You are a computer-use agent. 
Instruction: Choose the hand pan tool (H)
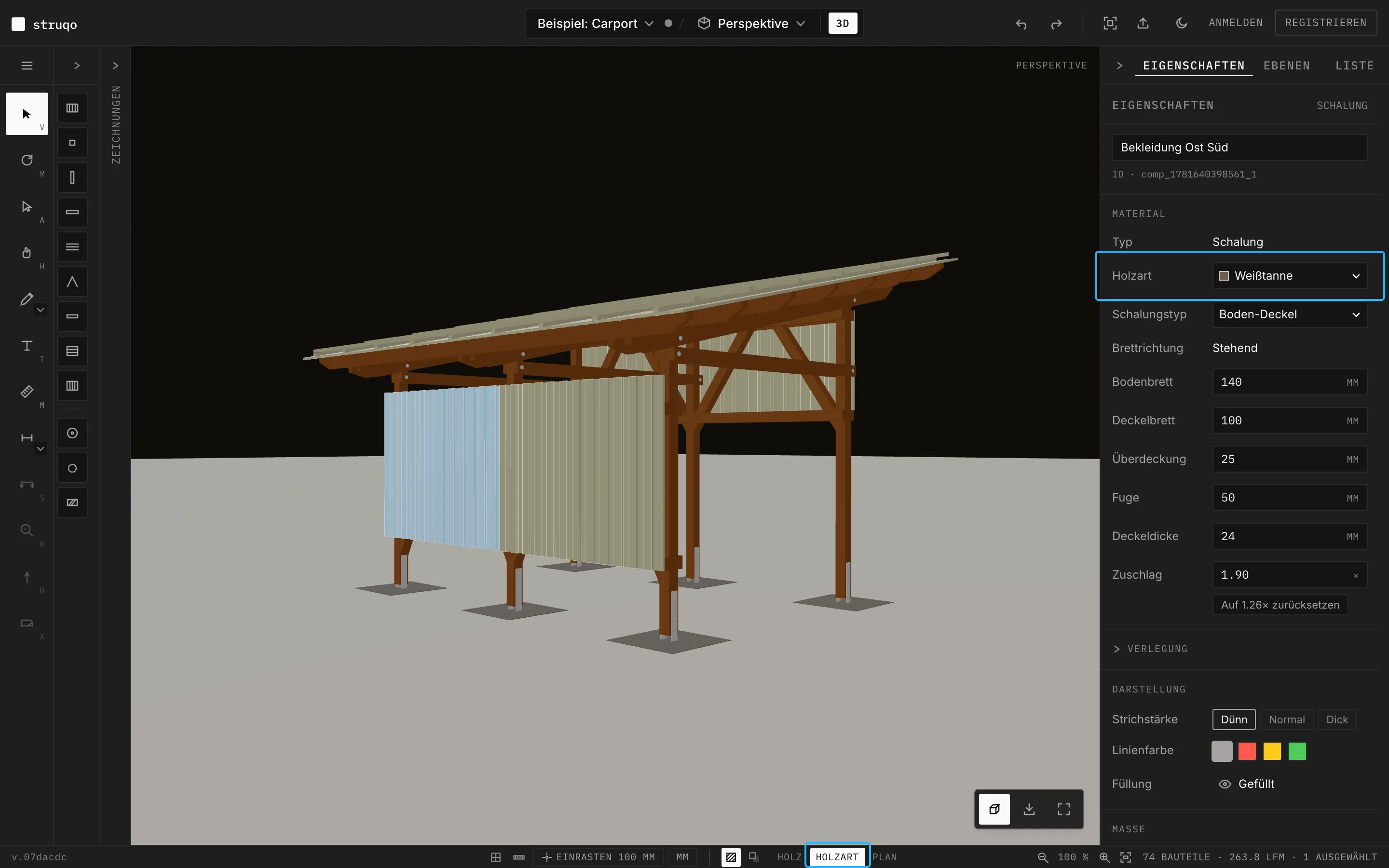[x=27, y=253]
